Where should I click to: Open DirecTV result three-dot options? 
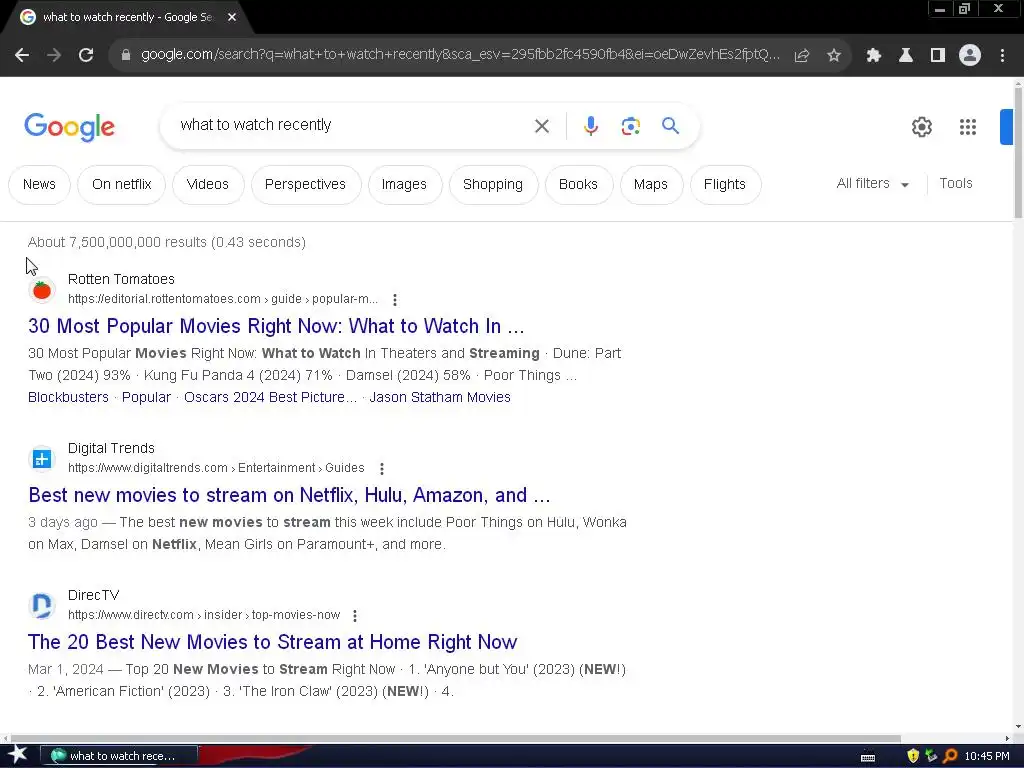tap(355, 615)
